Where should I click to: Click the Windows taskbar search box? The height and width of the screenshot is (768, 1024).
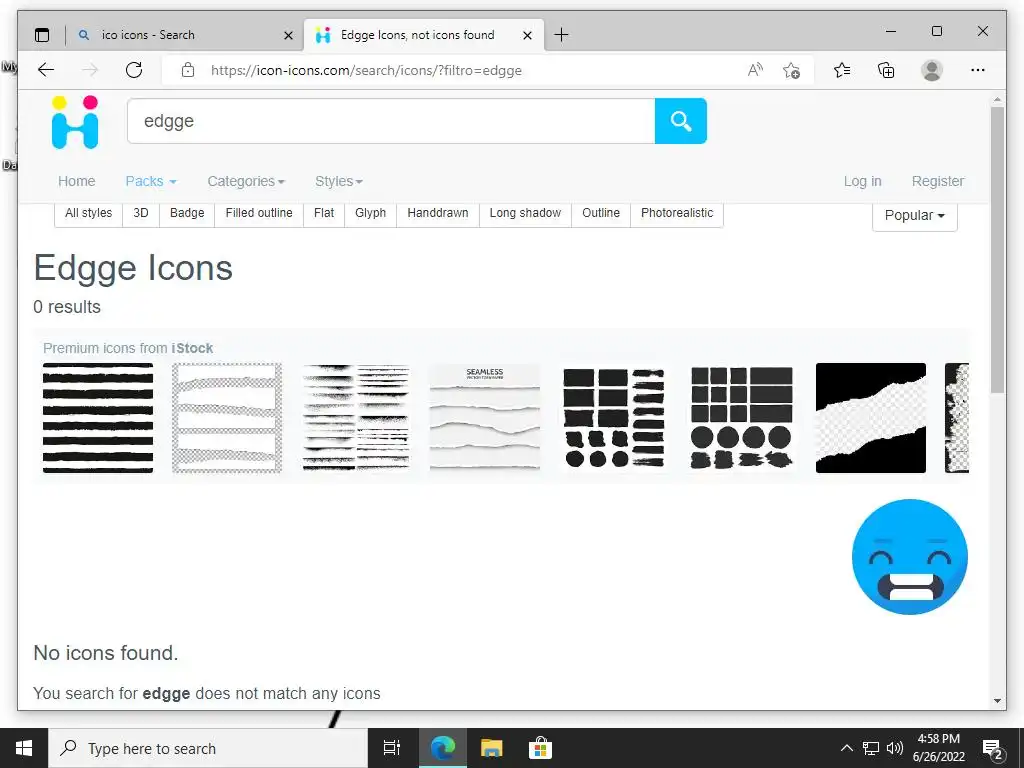coord(208,748)
